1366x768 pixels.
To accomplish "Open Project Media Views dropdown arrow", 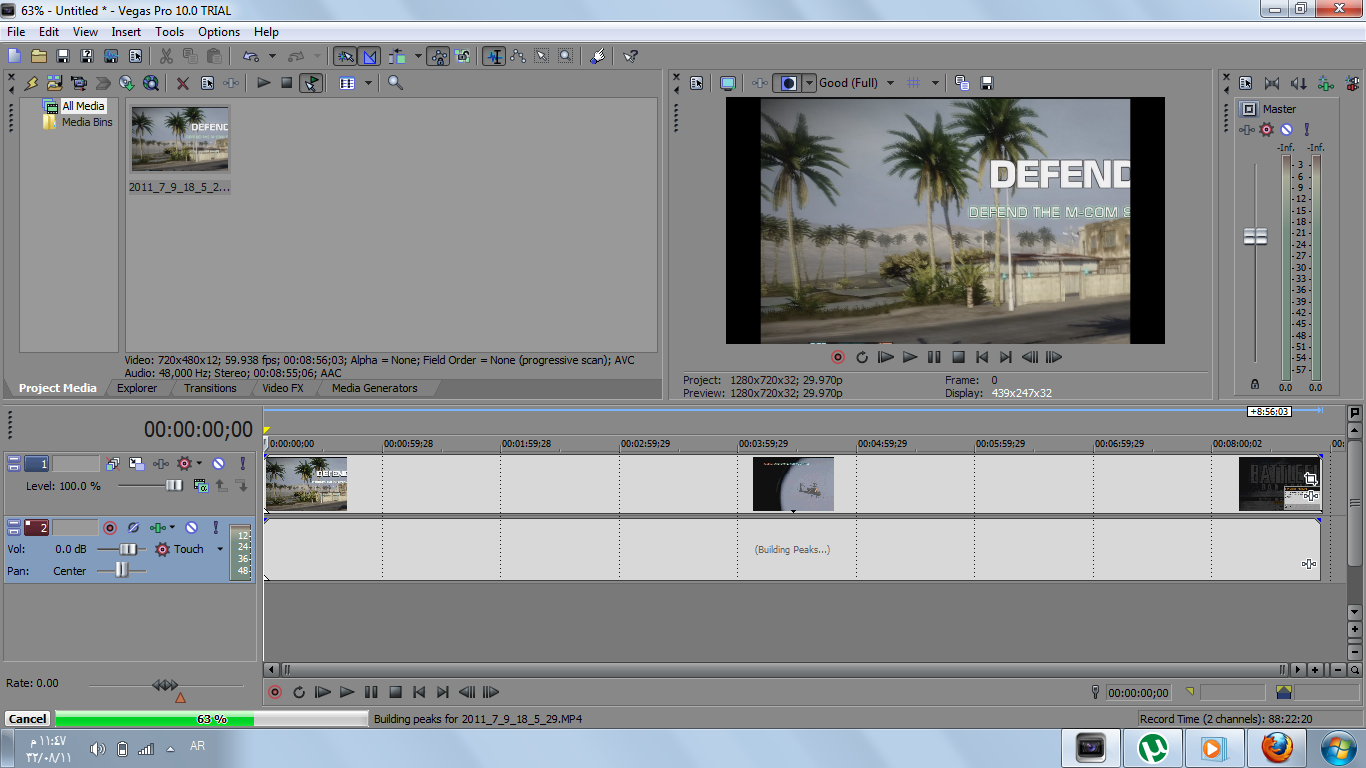I will coord(368,83).
